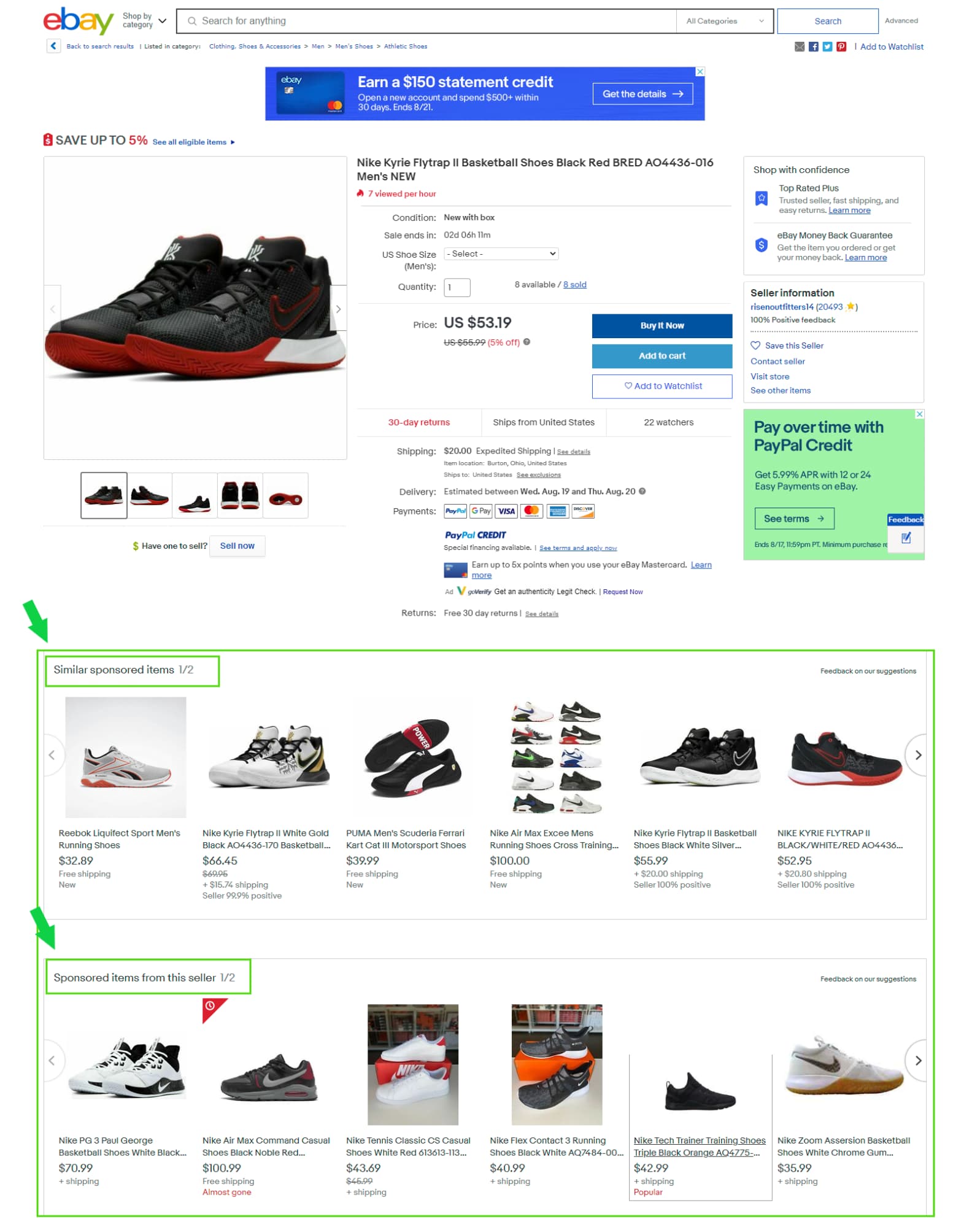Image resolution: width=980 pixels, height=1227 pixels.
Task: Add the item to cart
Action: point(662,355)
